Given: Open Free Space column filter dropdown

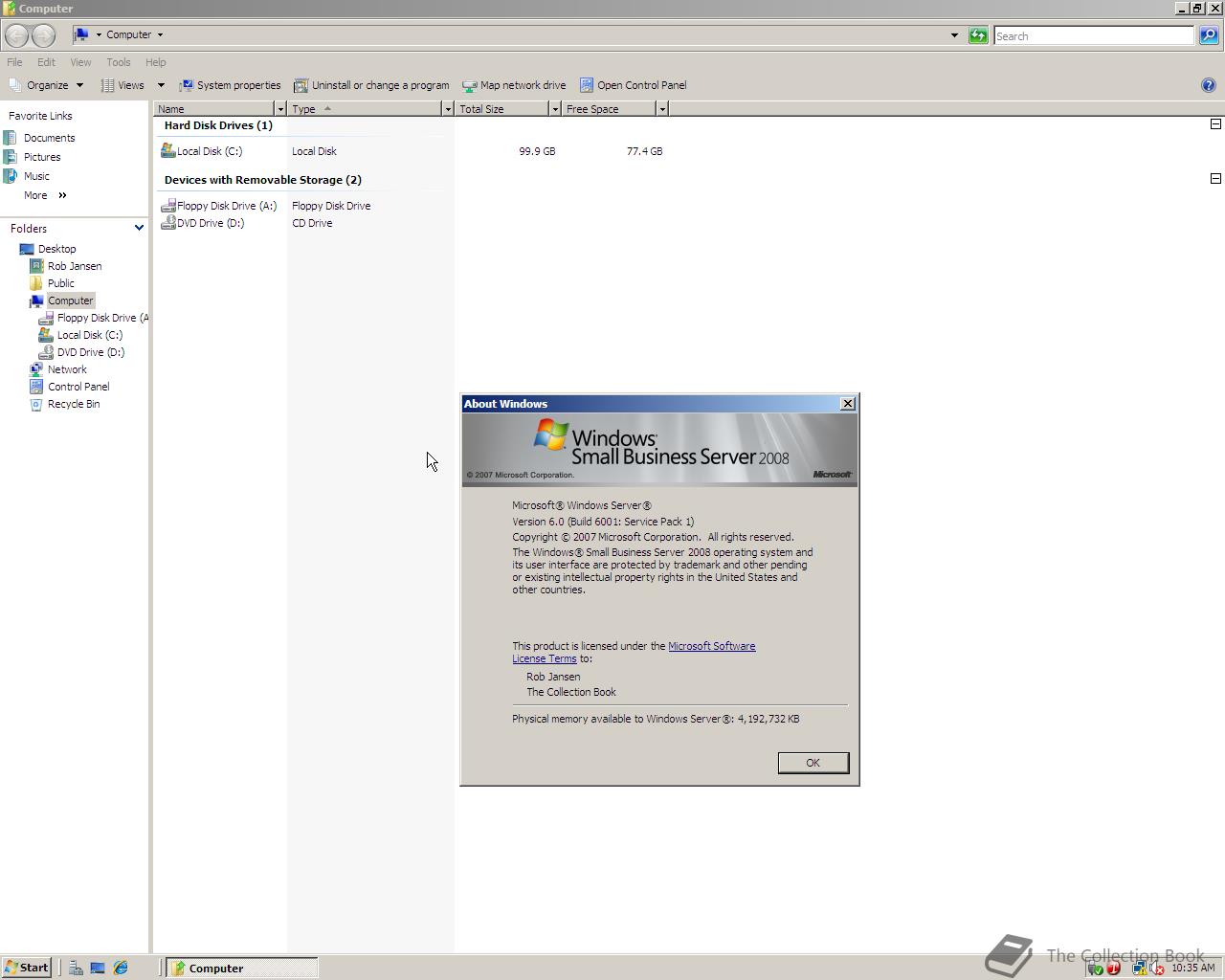Looking at the screenshot, I should click(x=661, y=109).
